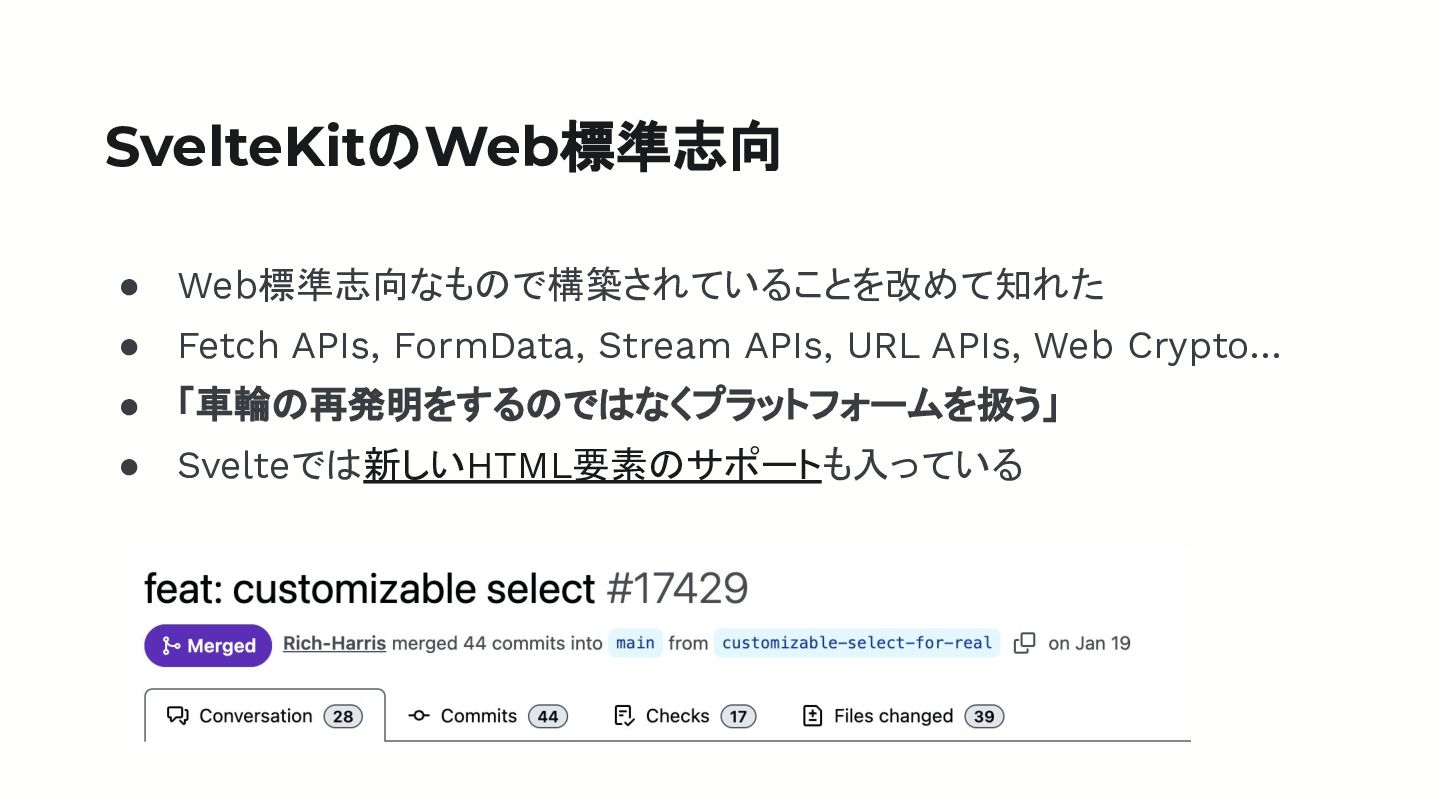The image size is (1440, 810).
Task: Click the Conversation count badge 28
Action: pyautogui.click(x=343, y=717)
